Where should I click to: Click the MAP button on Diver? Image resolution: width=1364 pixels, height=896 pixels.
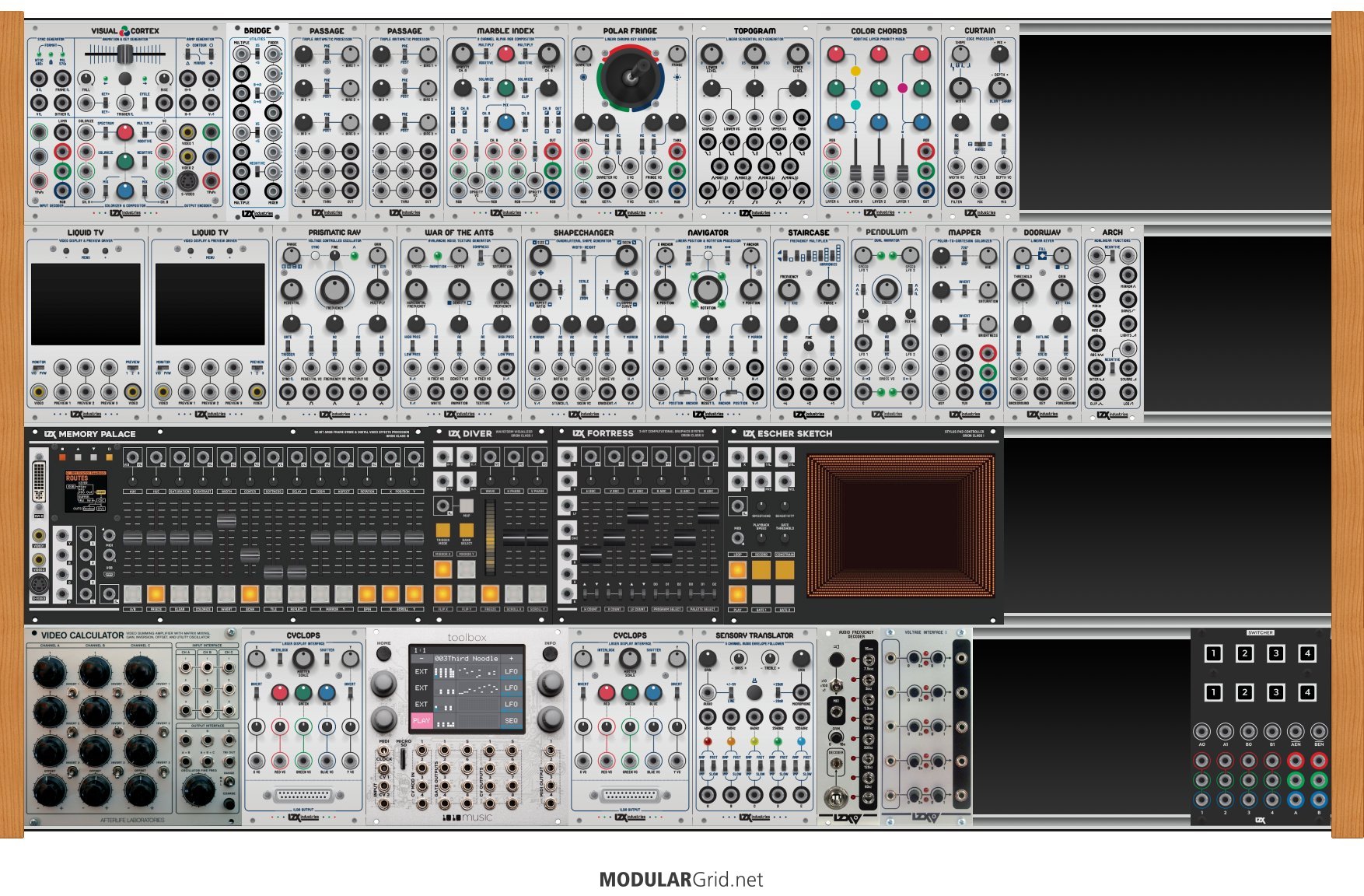point(467,506)
